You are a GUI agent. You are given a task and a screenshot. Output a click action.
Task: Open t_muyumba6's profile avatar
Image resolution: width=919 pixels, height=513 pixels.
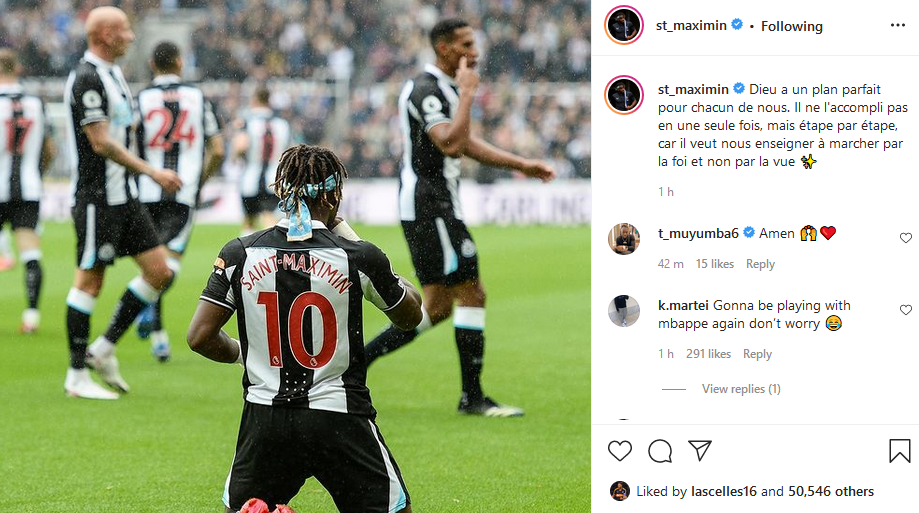[624, 239]
